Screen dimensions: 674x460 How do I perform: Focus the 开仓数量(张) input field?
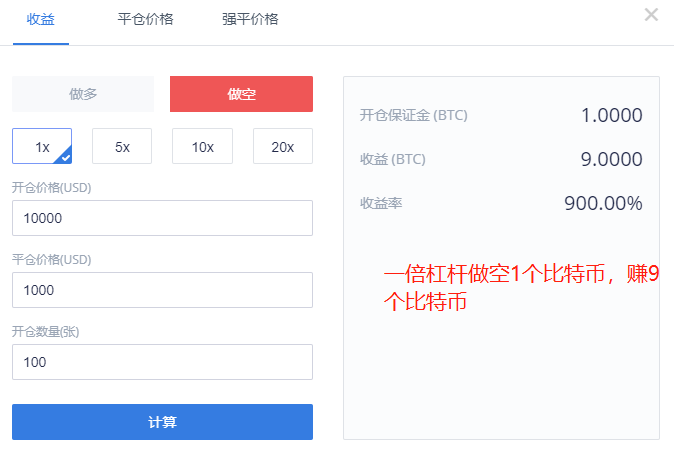[x=162, y=362]
